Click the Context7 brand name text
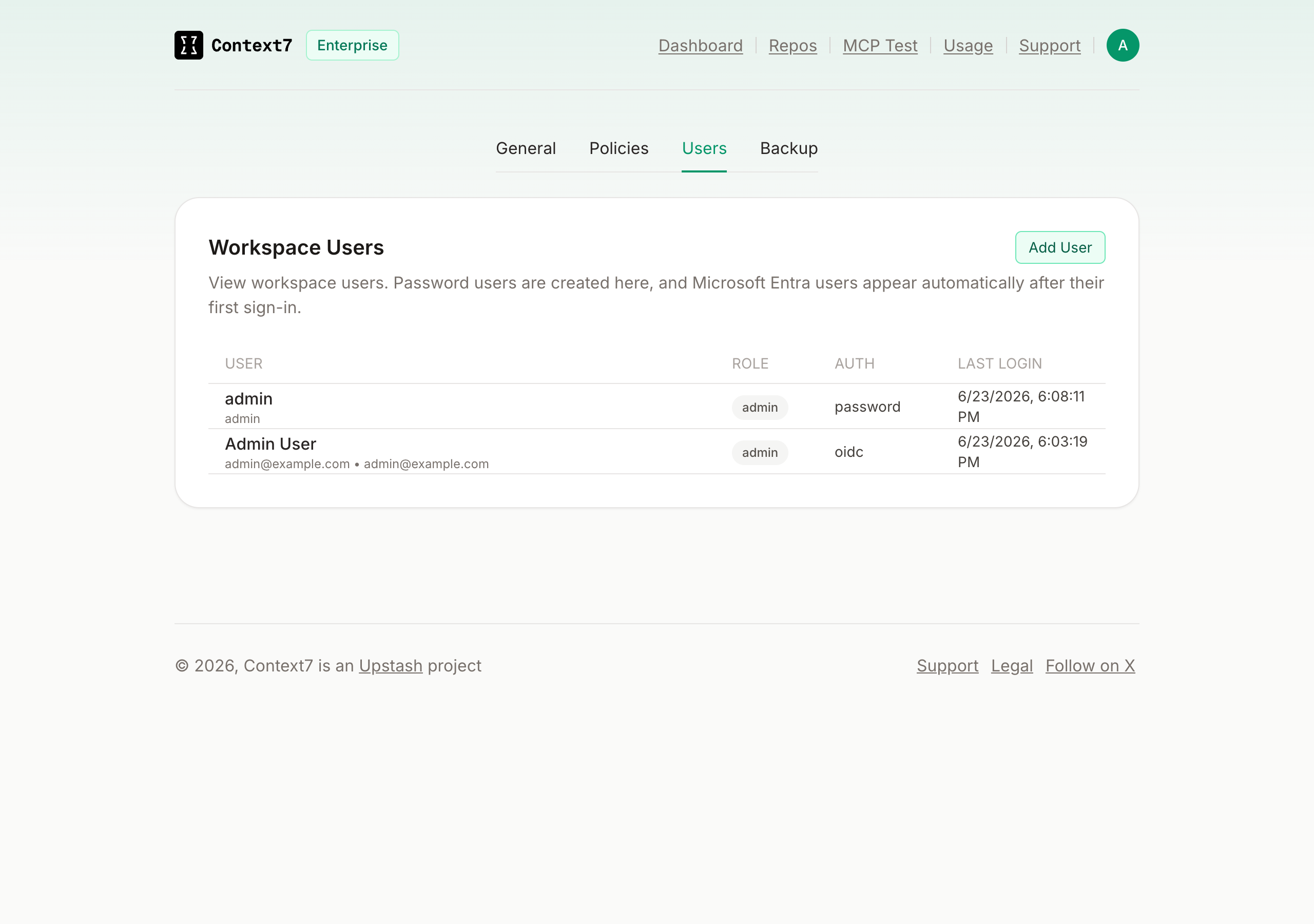 251,45
